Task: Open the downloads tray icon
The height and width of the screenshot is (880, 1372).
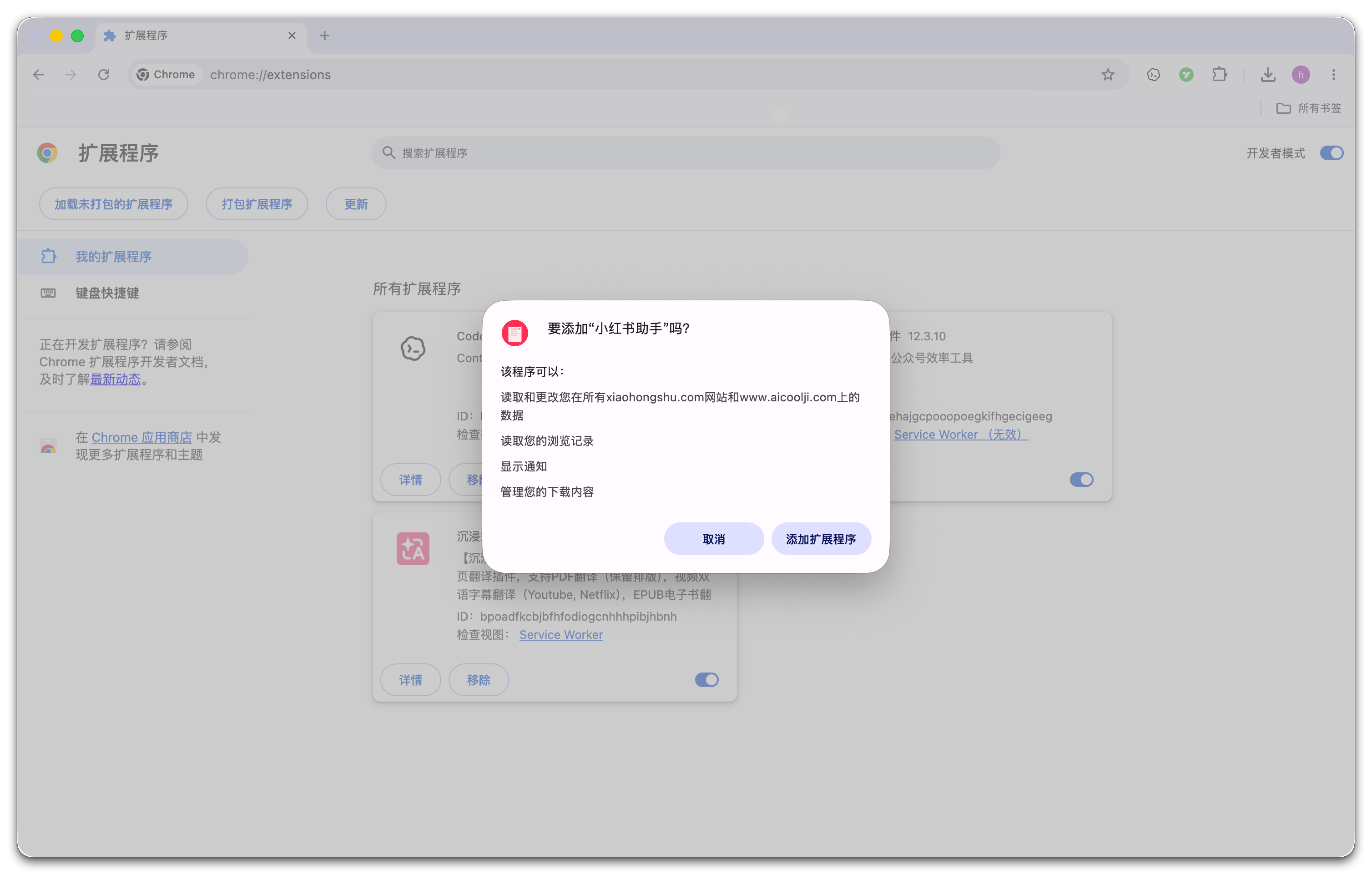Action: (x=1267, y=75)
